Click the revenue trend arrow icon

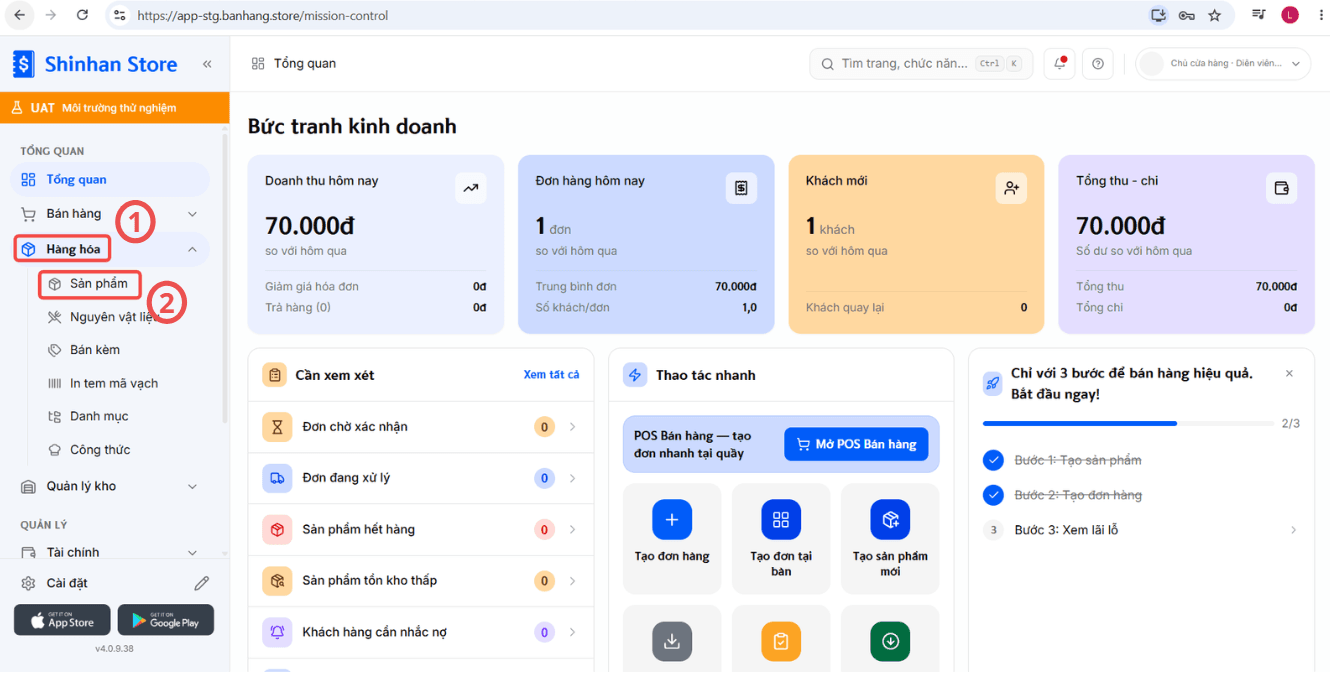(471, 188)
